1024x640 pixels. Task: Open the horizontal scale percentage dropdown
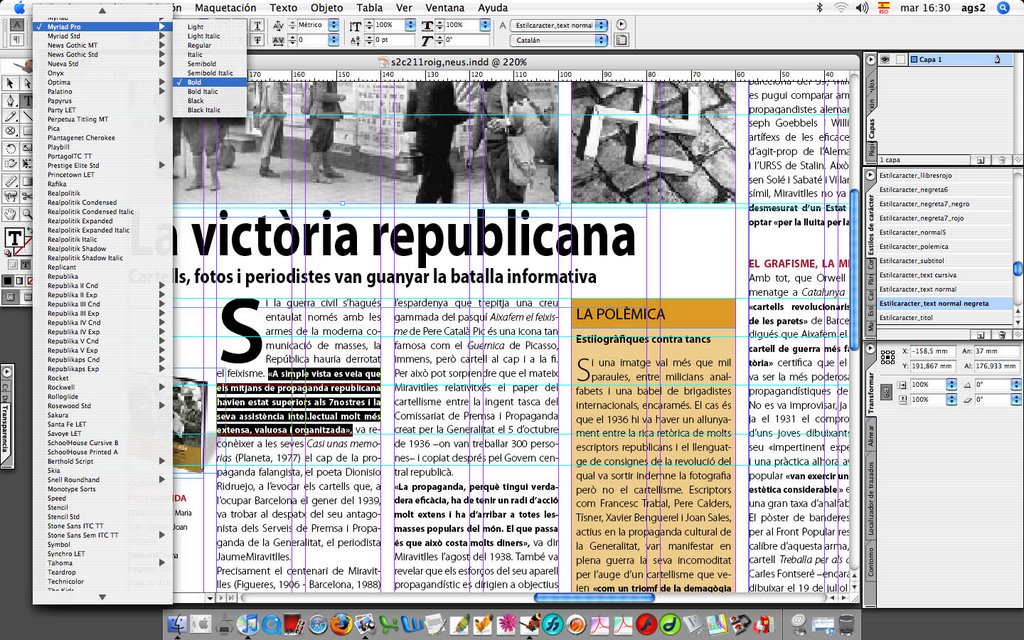pyautogui.click(x=485, y=25)
